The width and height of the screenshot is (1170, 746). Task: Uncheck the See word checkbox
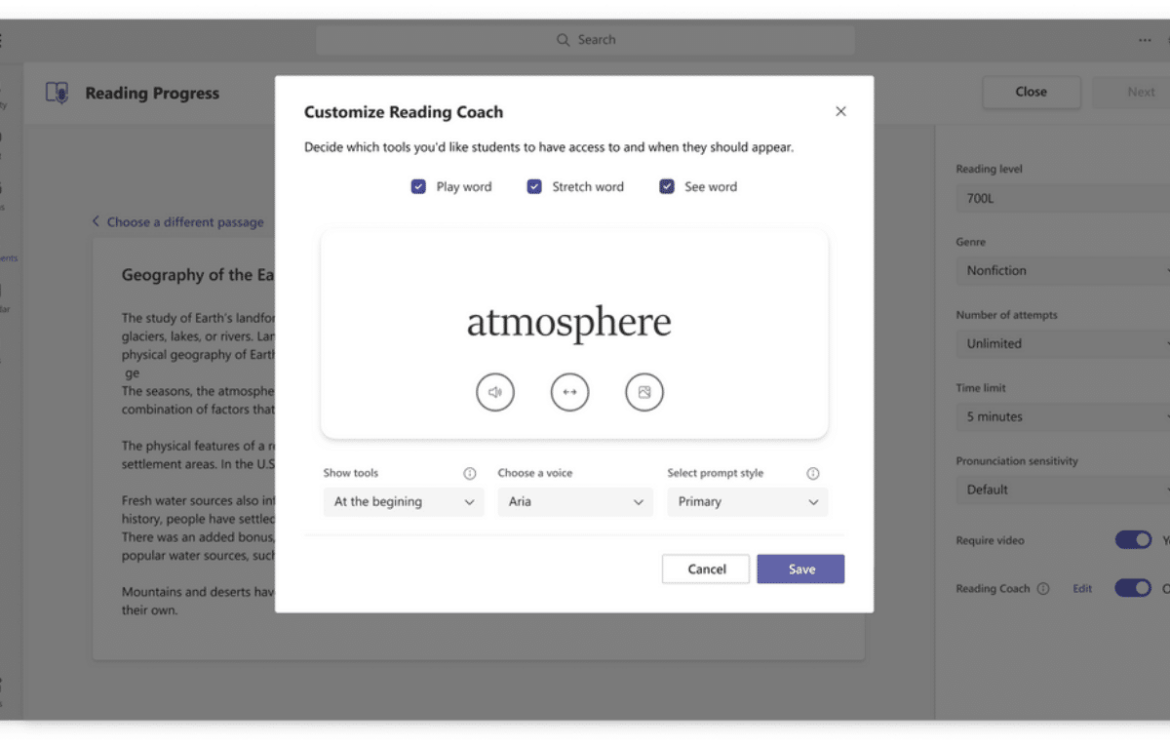click(x=667, y=187)
